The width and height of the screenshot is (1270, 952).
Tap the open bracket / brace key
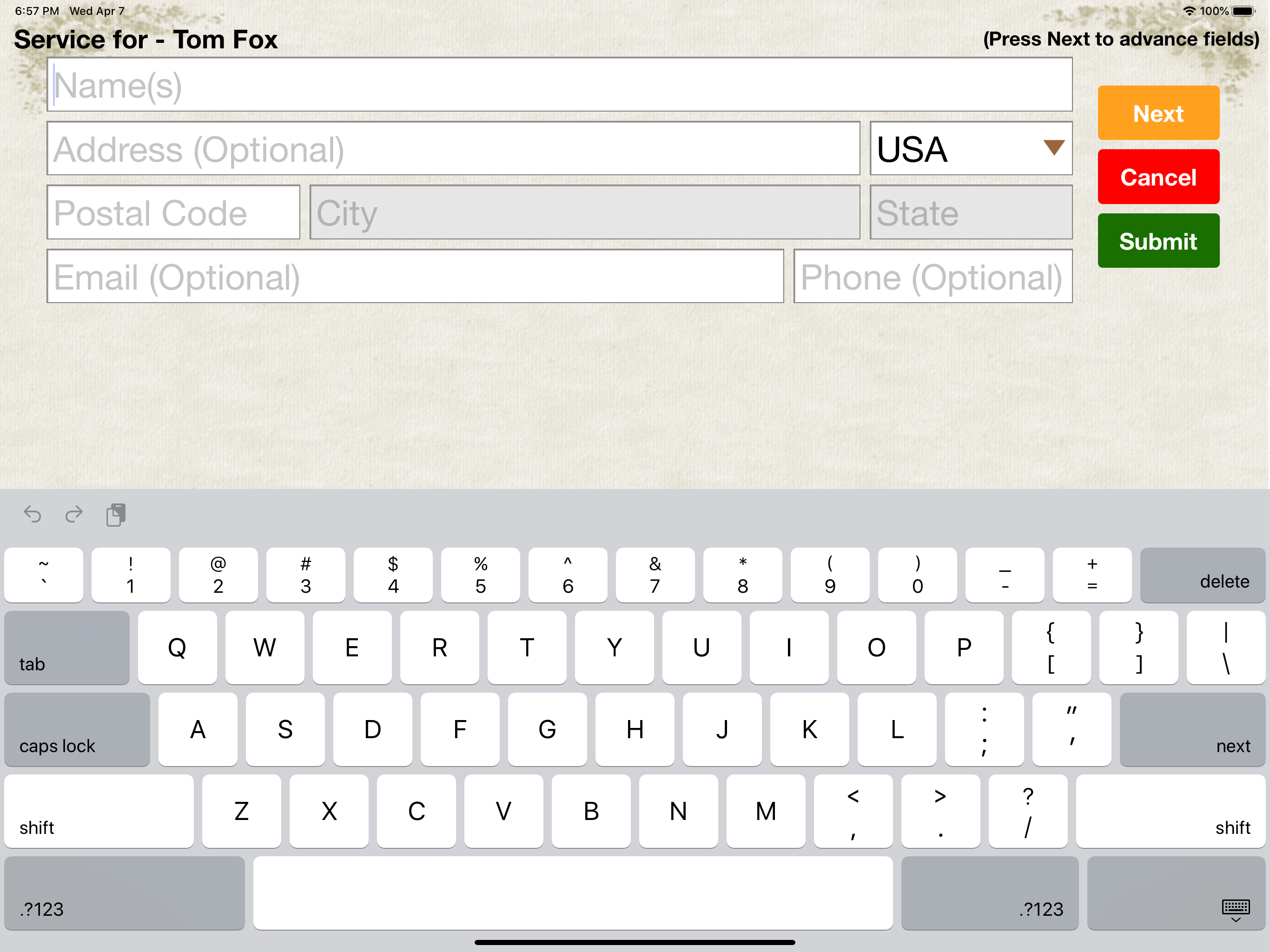1051,647
